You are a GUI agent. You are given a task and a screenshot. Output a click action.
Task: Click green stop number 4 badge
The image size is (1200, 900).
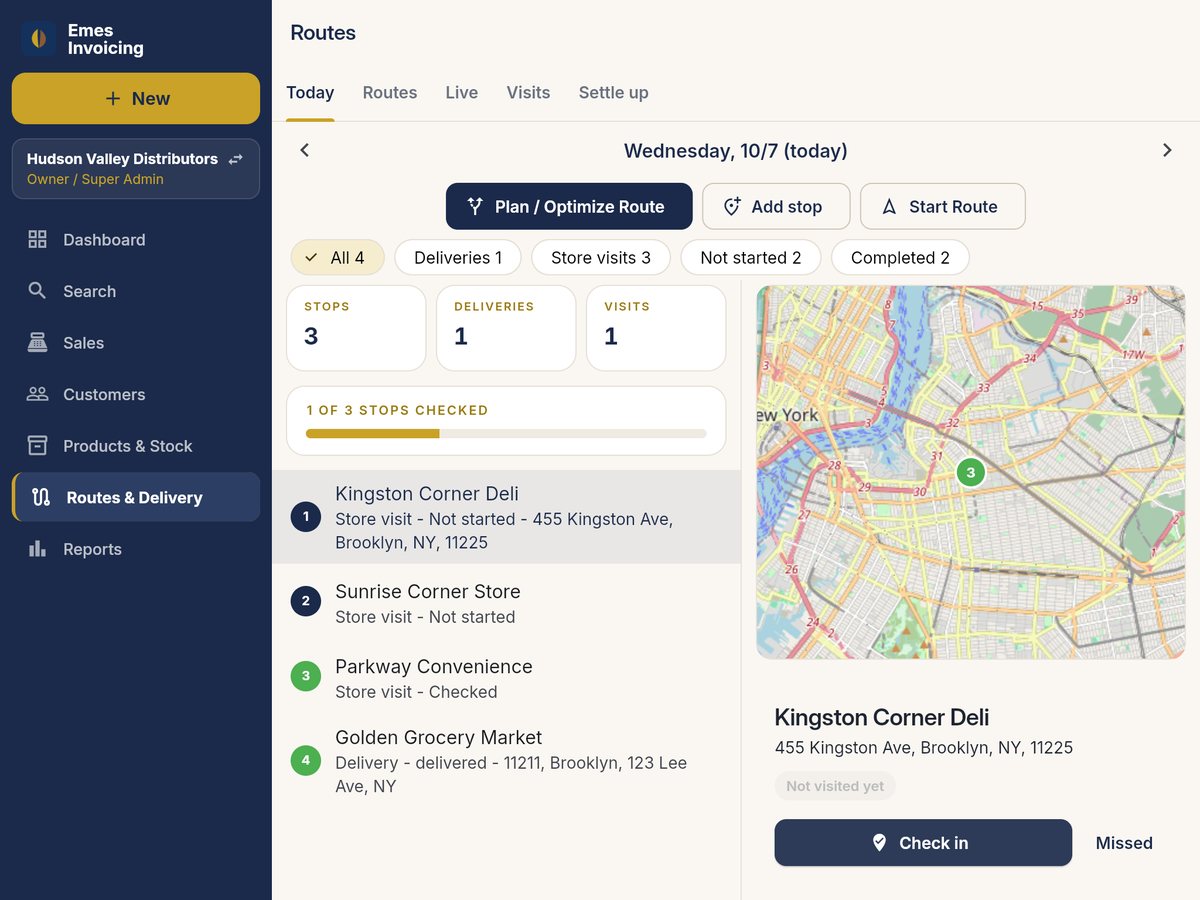(x=306, y=760)
